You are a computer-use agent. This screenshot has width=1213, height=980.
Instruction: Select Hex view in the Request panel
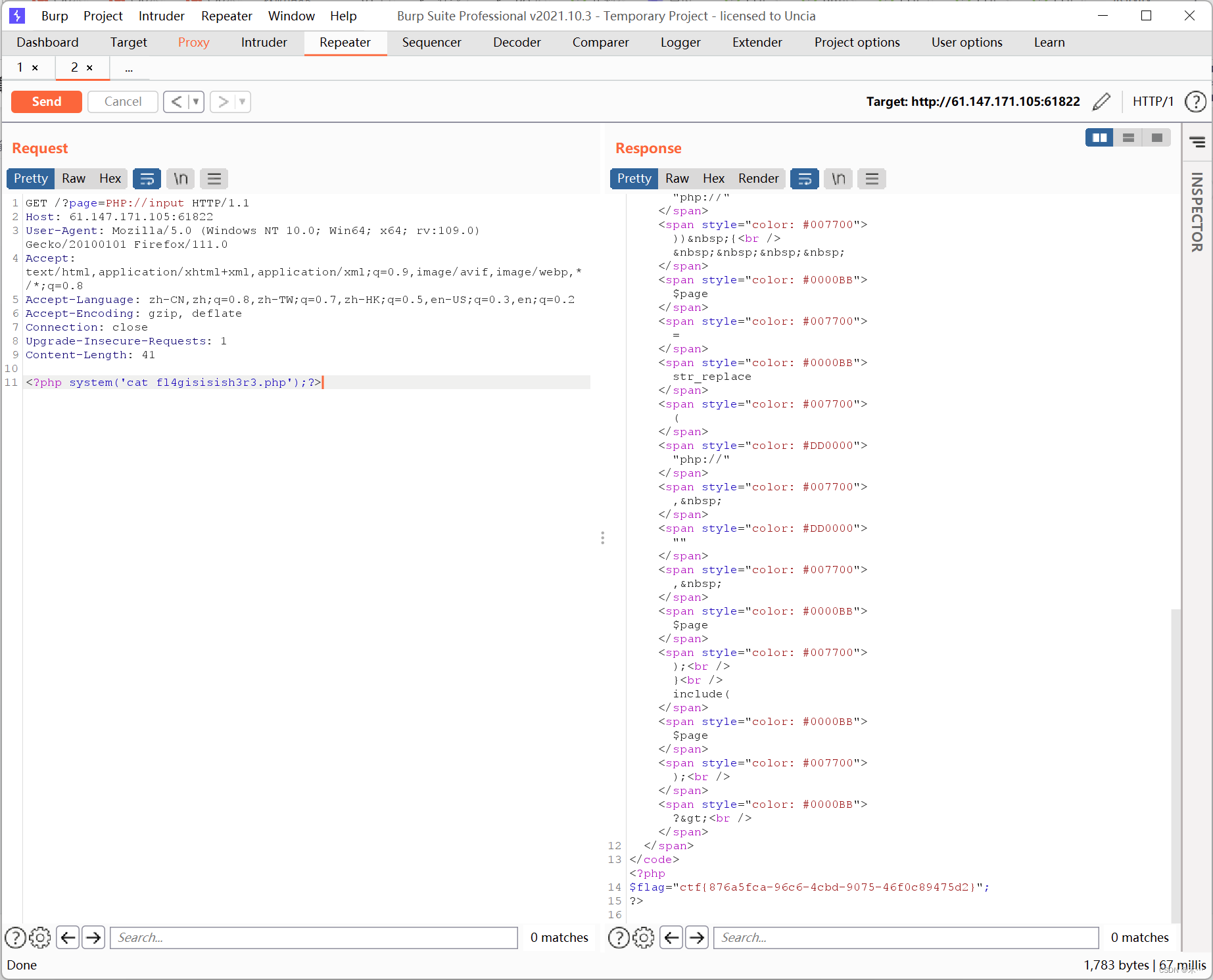point(110,179)
